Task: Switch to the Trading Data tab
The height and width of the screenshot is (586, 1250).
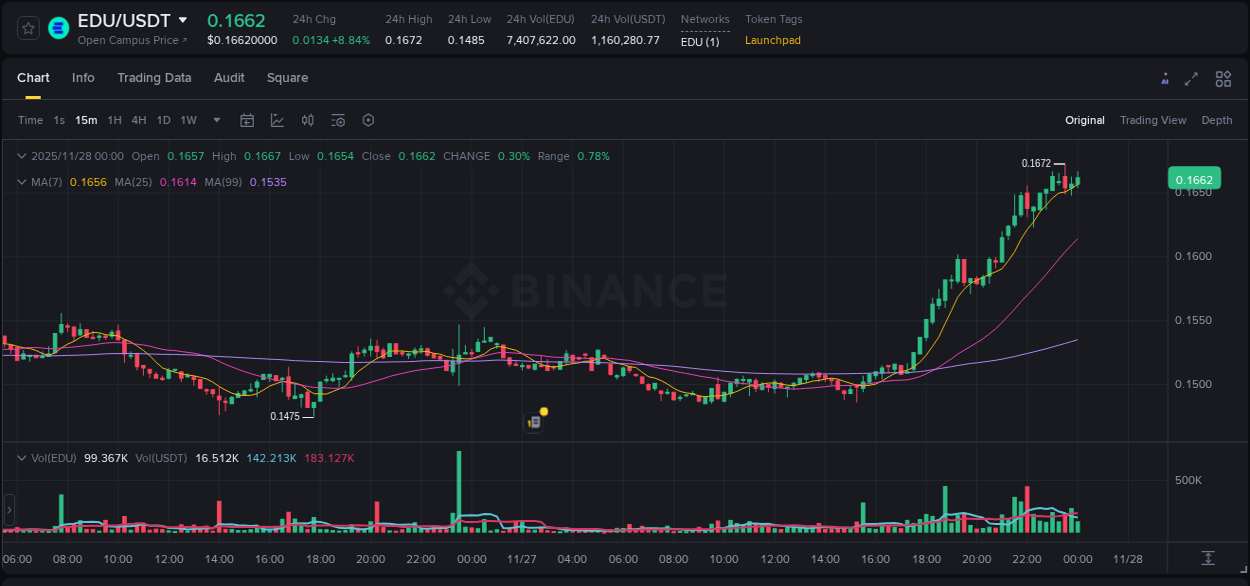Action: [154, 78]
